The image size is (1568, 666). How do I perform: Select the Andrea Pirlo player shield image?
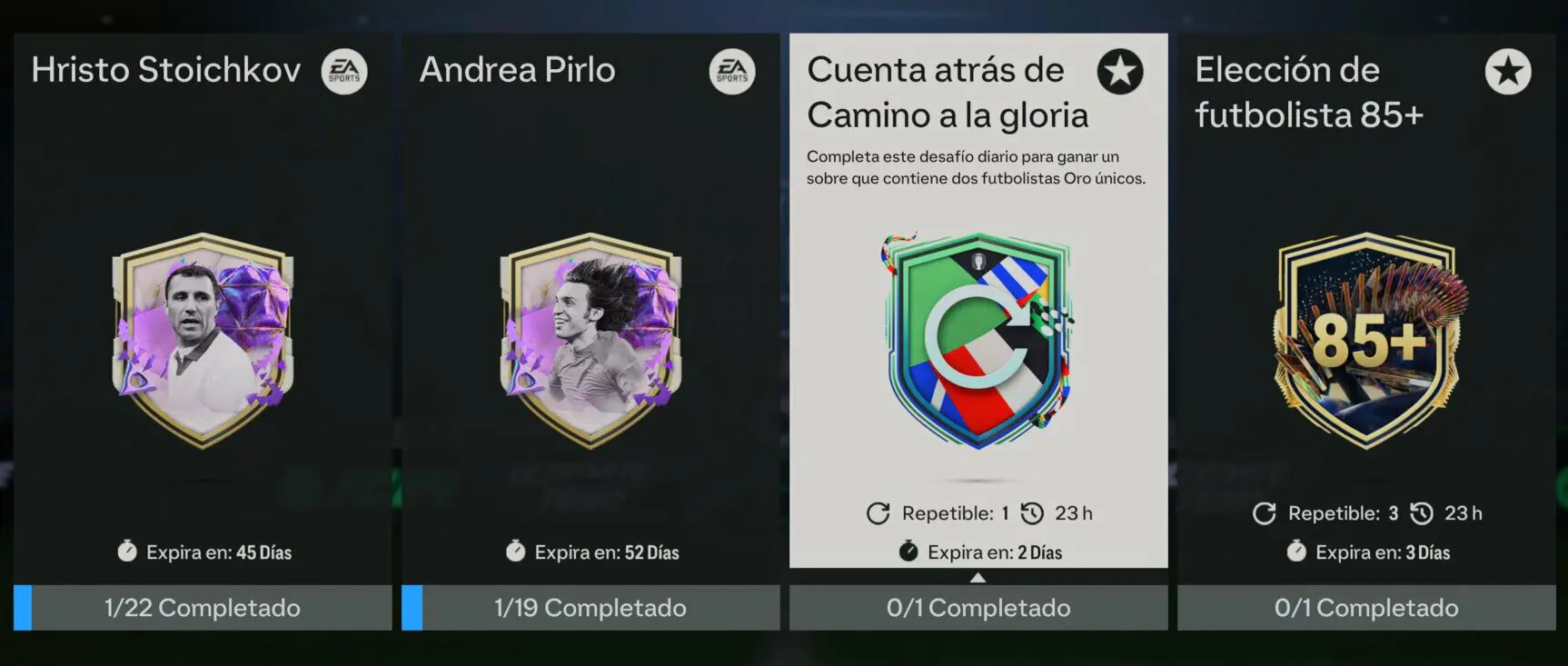(x=590, y=340)
